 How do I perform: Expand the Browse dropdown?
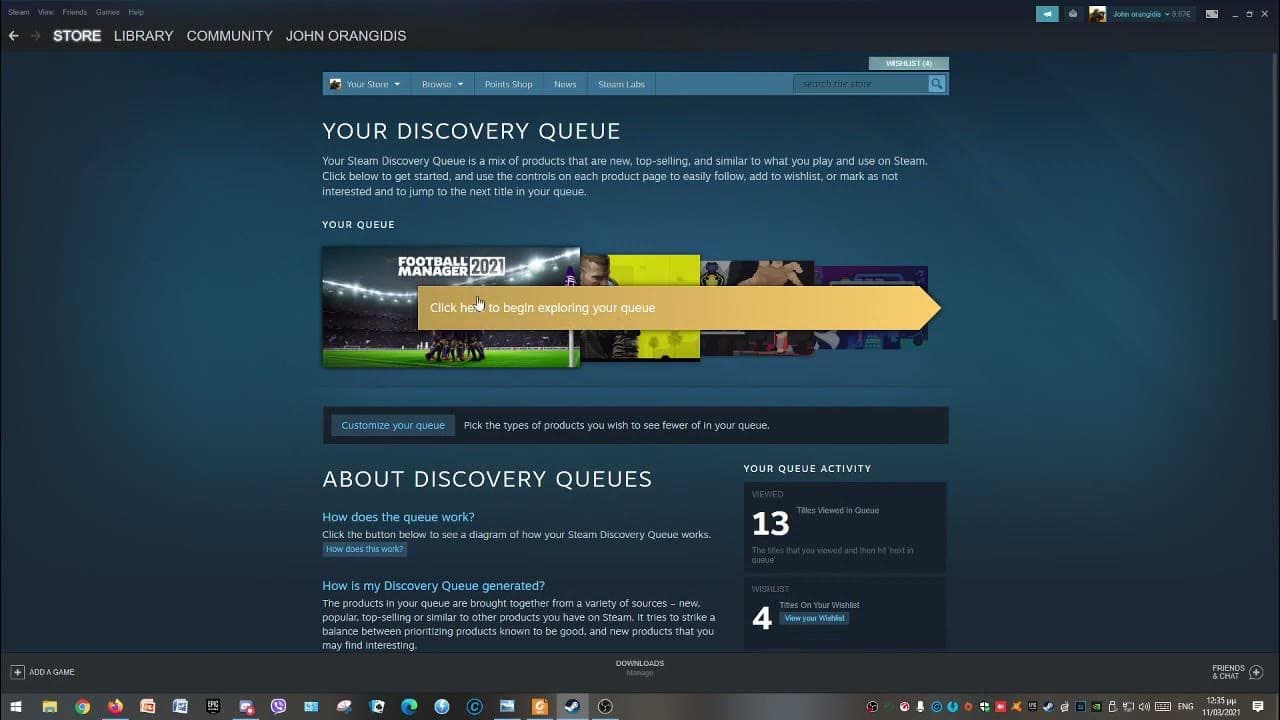coord(442,84)
